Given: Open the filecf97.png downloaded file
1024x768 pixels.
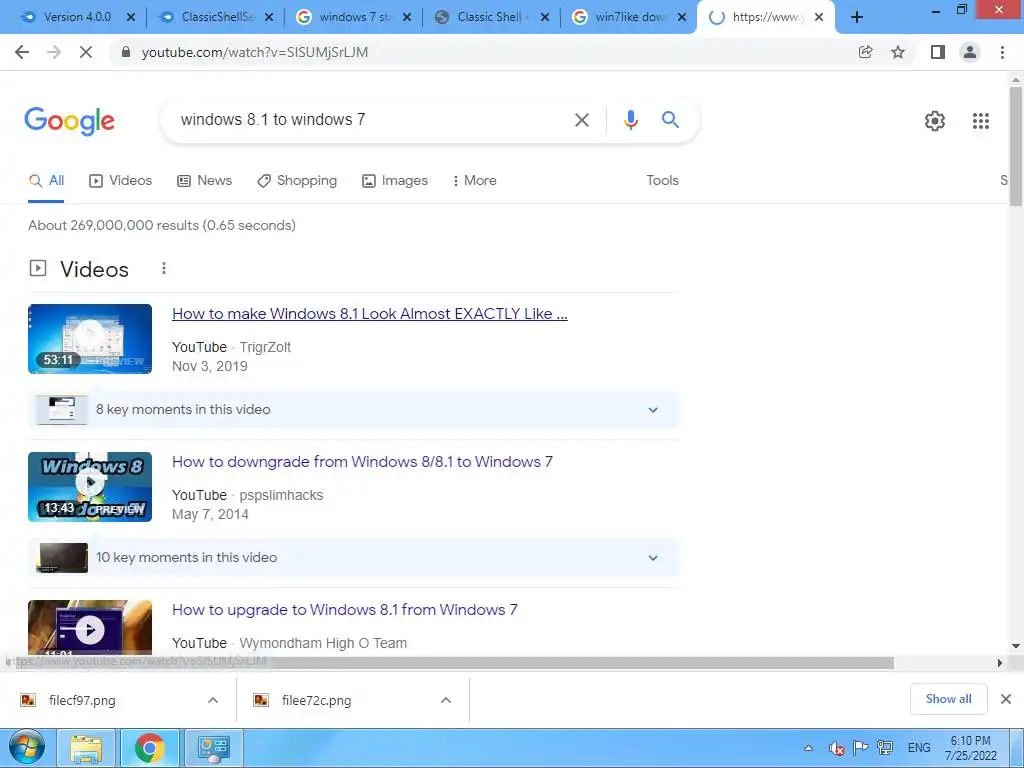Looking at the screenshot, I should [x=82, y=701].
